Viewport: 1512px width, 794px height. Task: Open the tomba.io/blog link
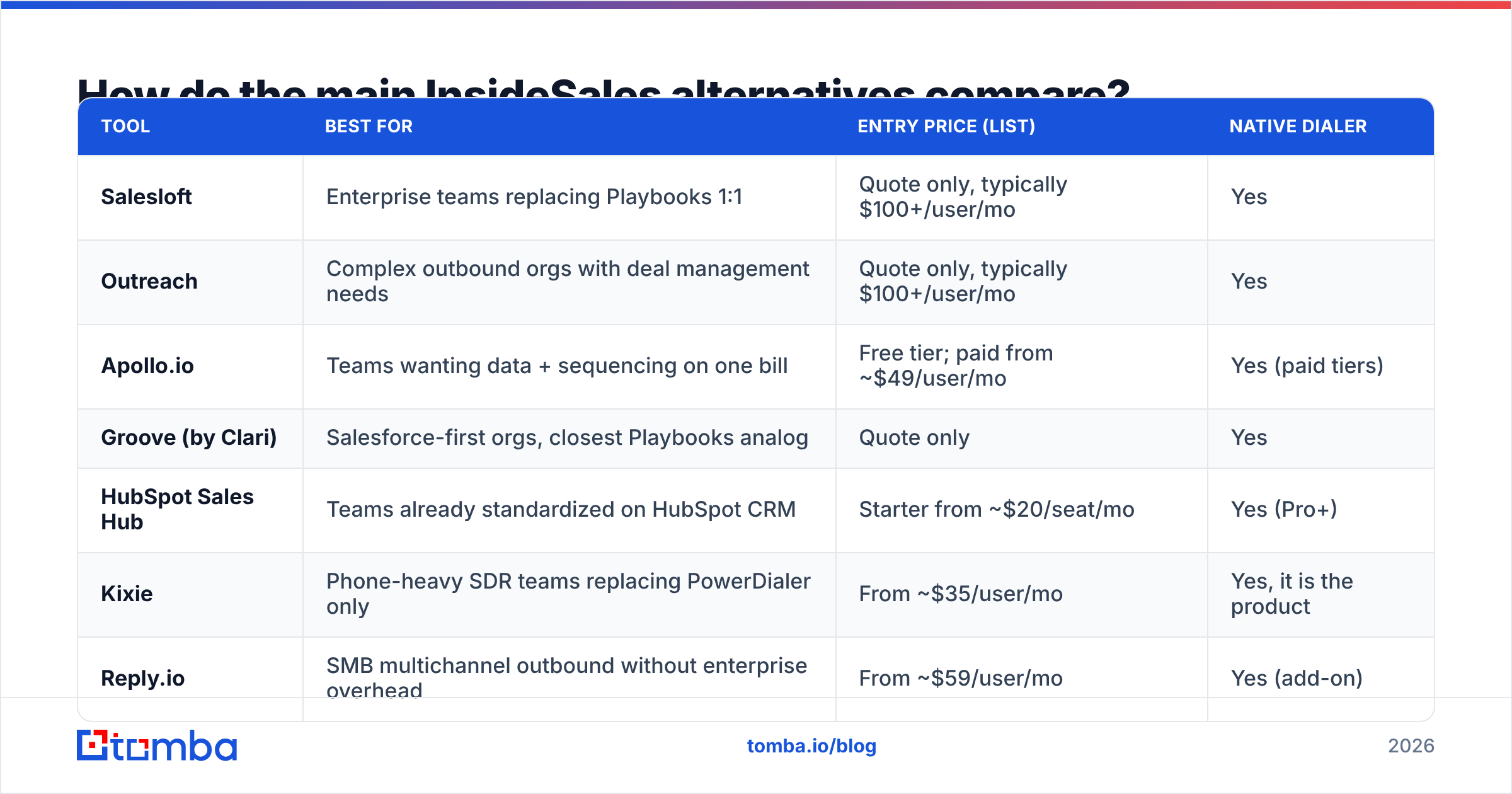coord(811,746)
